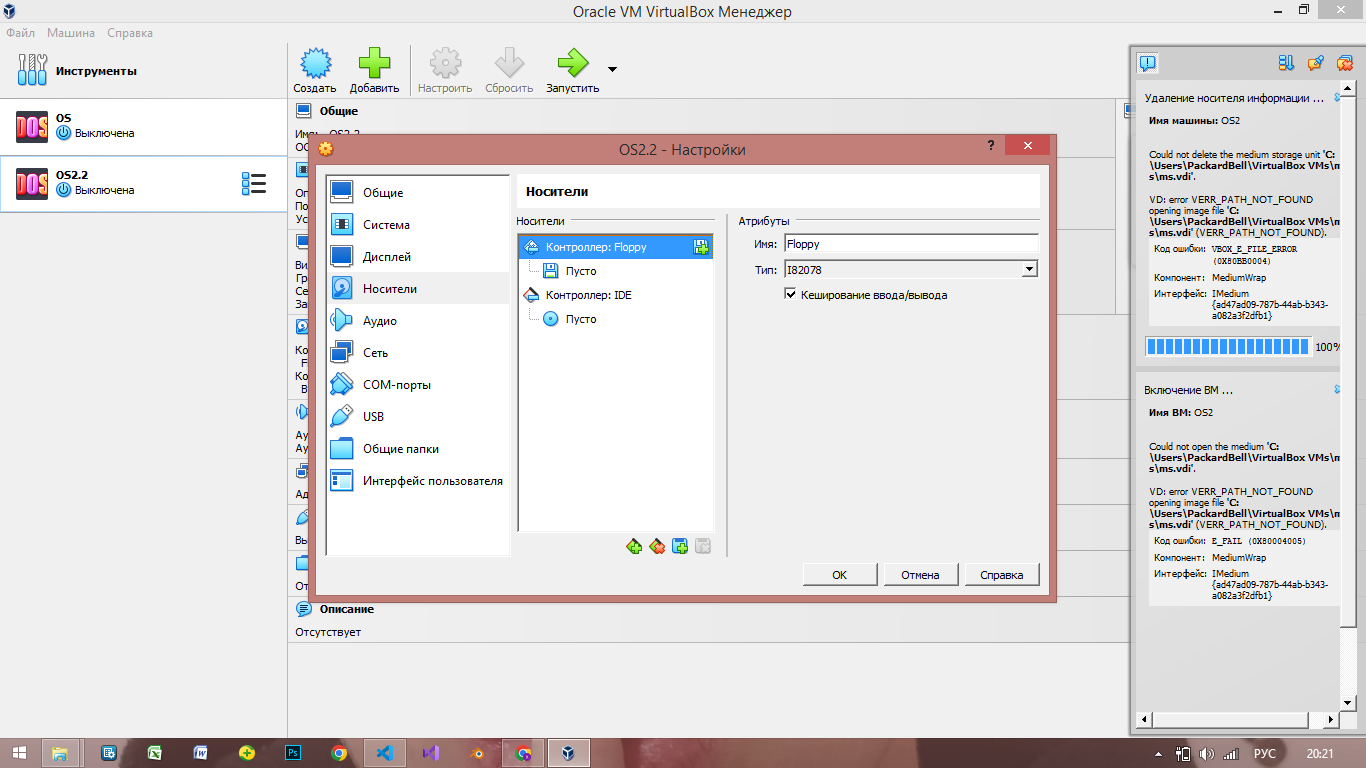Click the add controller icon below storage tree
The width and height of the screenshot is (1366, 768).
coord(634,546)
